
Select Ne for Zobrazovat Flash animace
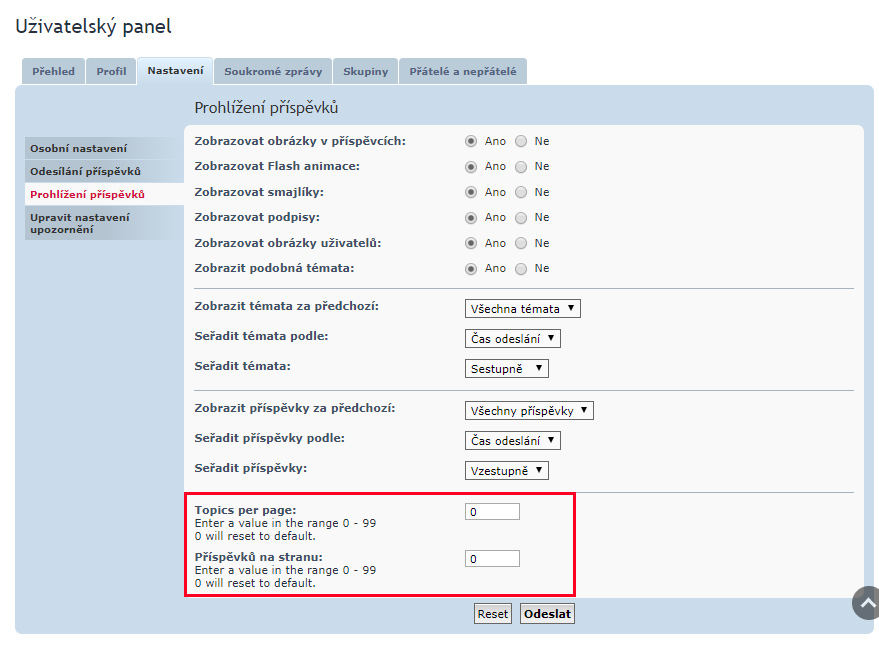[521, 167]
